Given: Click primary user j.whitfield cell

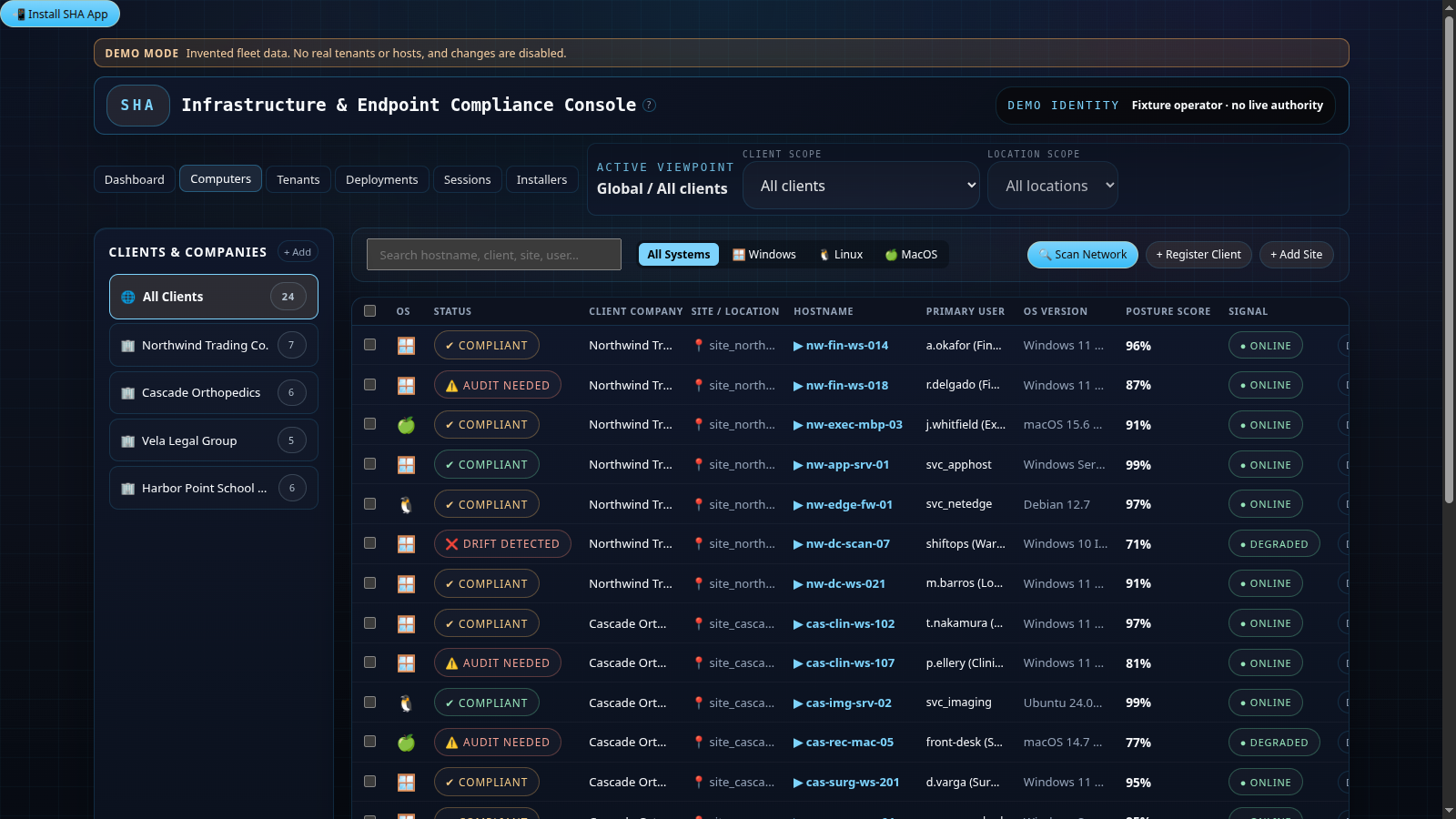Looking at the screenshot, I should pyautogui.click(x=966, y=425).
